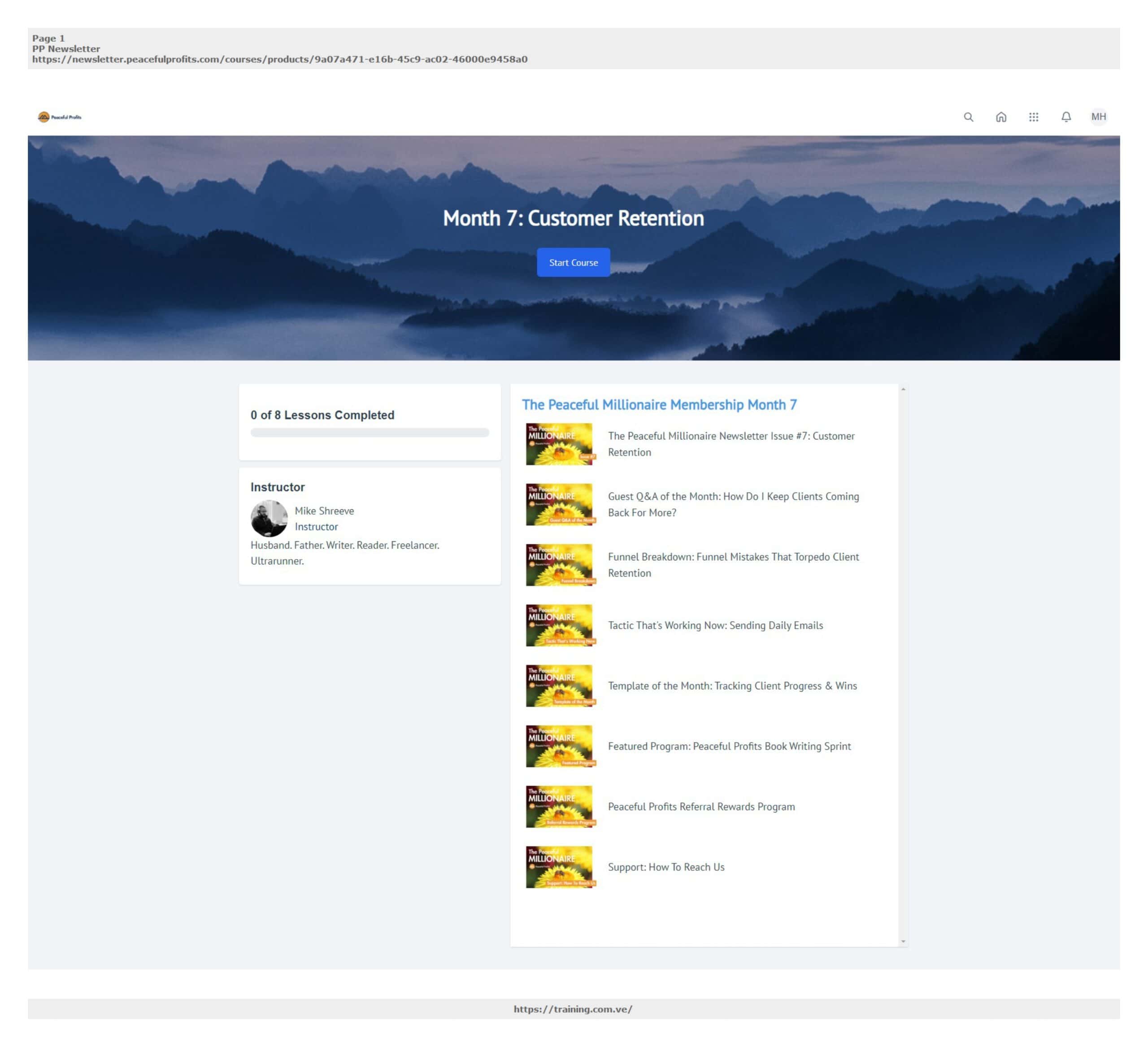The height and width of the screenshot is (1047, 1148).
Task: Click the notifications bell icon
Action: pos(1065,117)
